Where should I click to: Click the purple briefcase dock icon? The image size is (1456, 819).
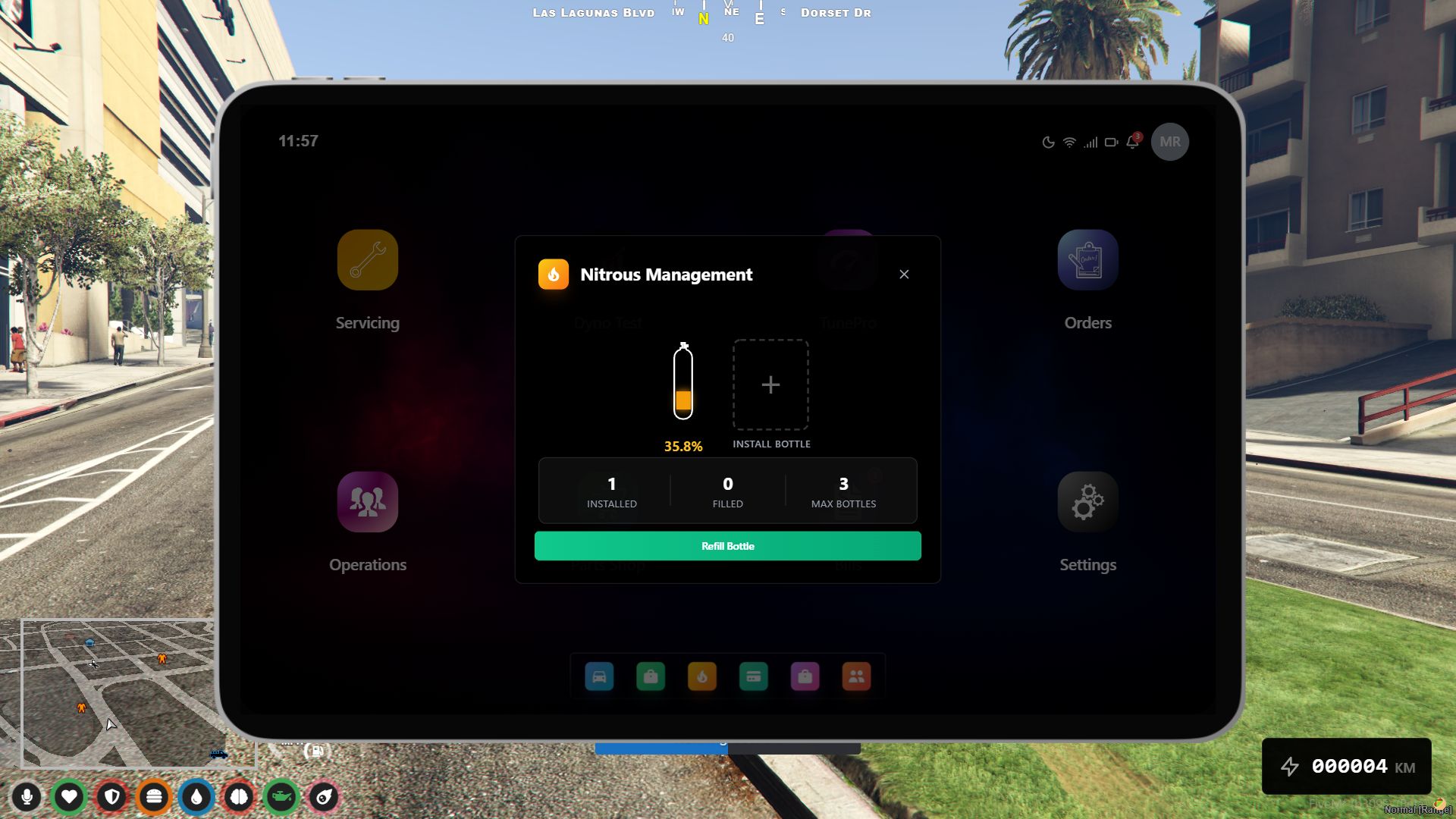(x=805, y=676)
